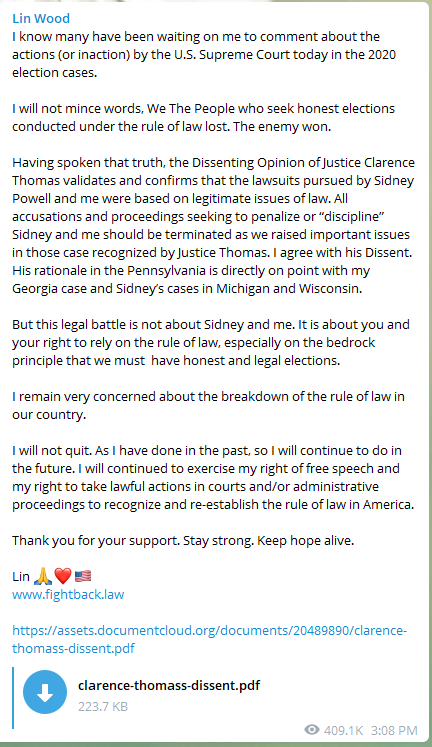The image size is (432, 747).
Task: Click the 409.1K view count
Action: tap(343, 730)
